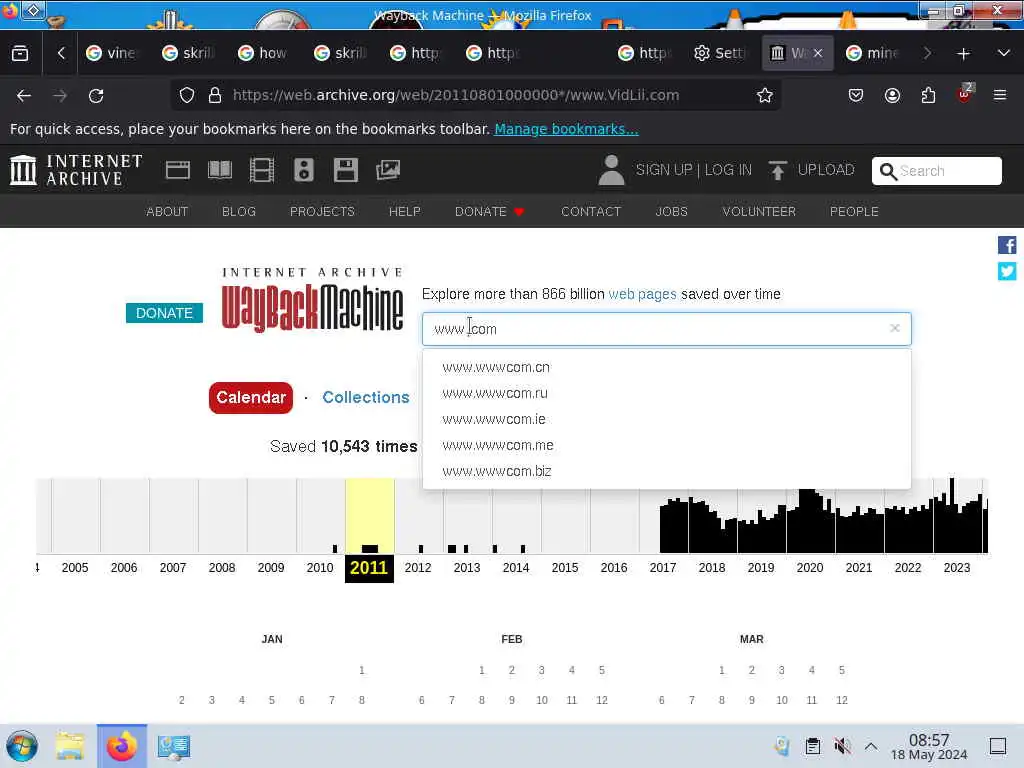Open the HELP menu item
Viewport: 1024px width, 768px height.
coord(405,212)
